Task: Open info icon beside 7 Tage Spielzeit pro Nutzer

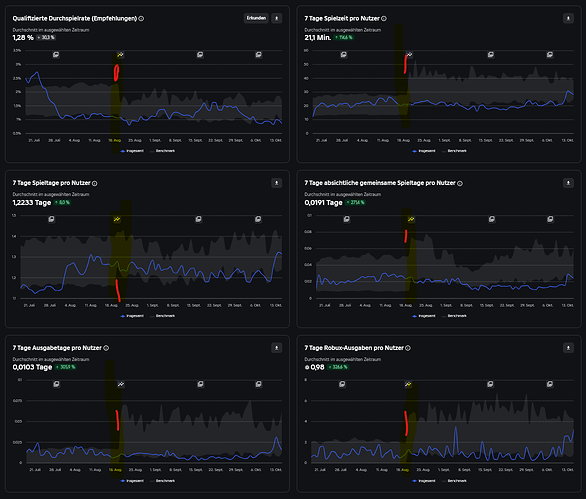Action: pyautogui.click(x=384, y=18)
